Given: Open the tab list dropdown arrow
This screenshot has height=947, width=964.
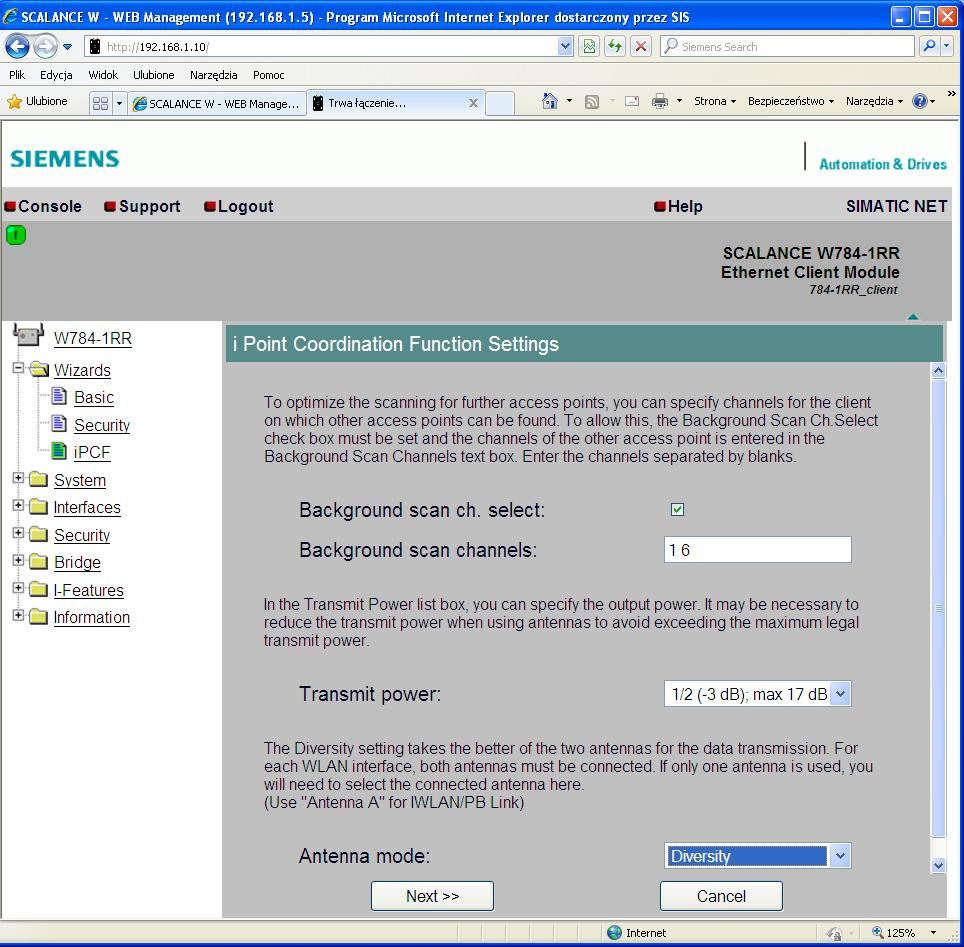Looking at the screenshot, I should [119, 103].
